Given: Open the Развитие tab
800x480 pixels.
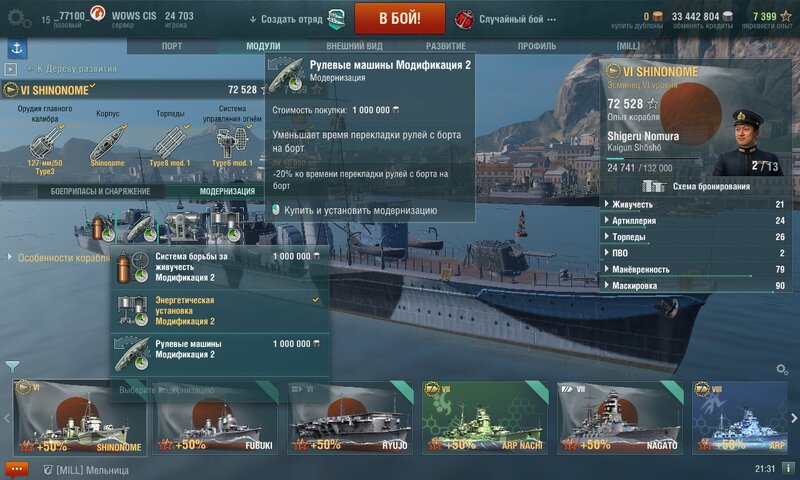Looking at the screenshot, I should pos(445,46).
